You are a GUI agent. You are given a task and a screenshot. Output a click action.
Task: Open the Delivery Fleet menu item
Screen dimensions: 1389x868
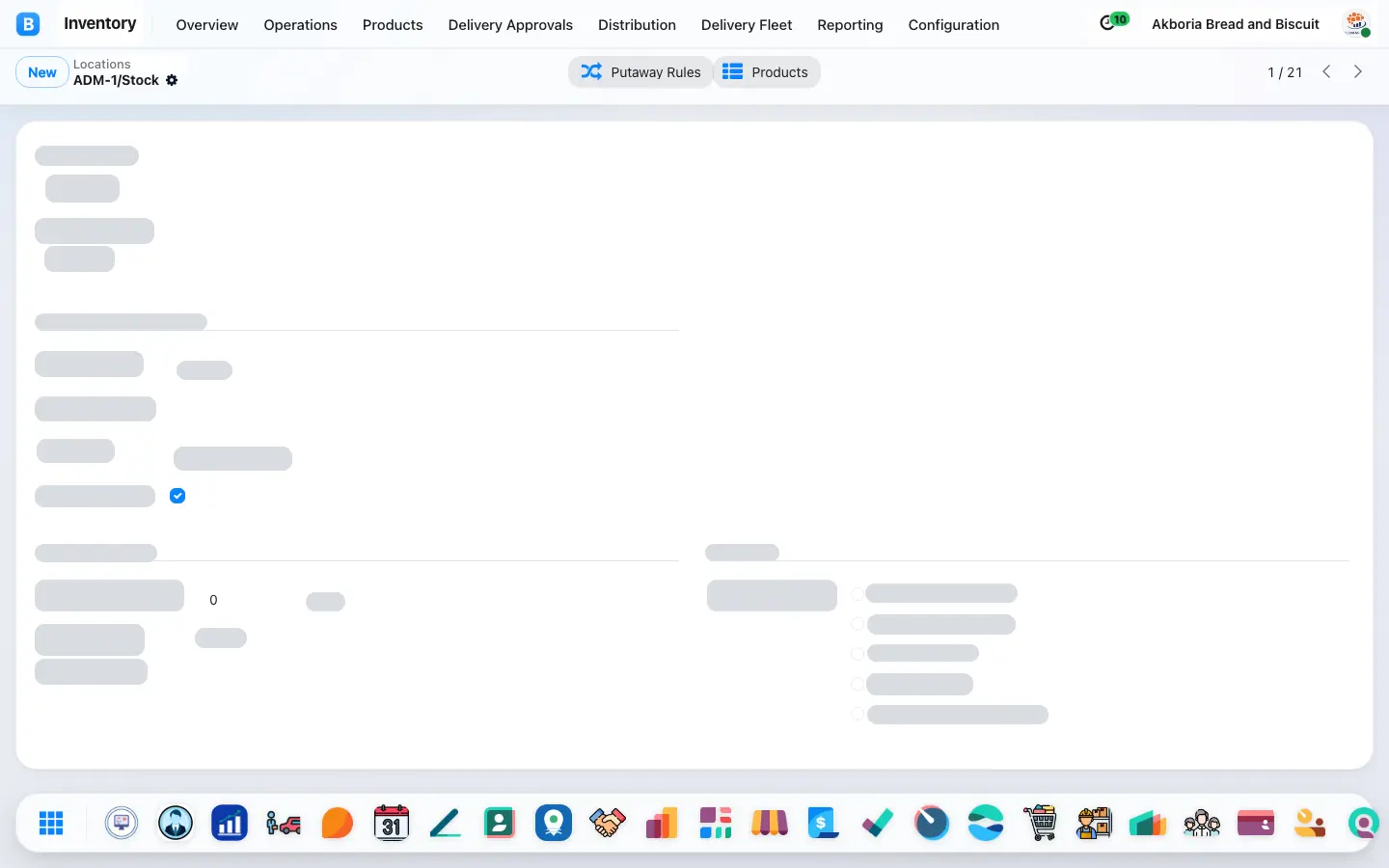tap(747, 25)
